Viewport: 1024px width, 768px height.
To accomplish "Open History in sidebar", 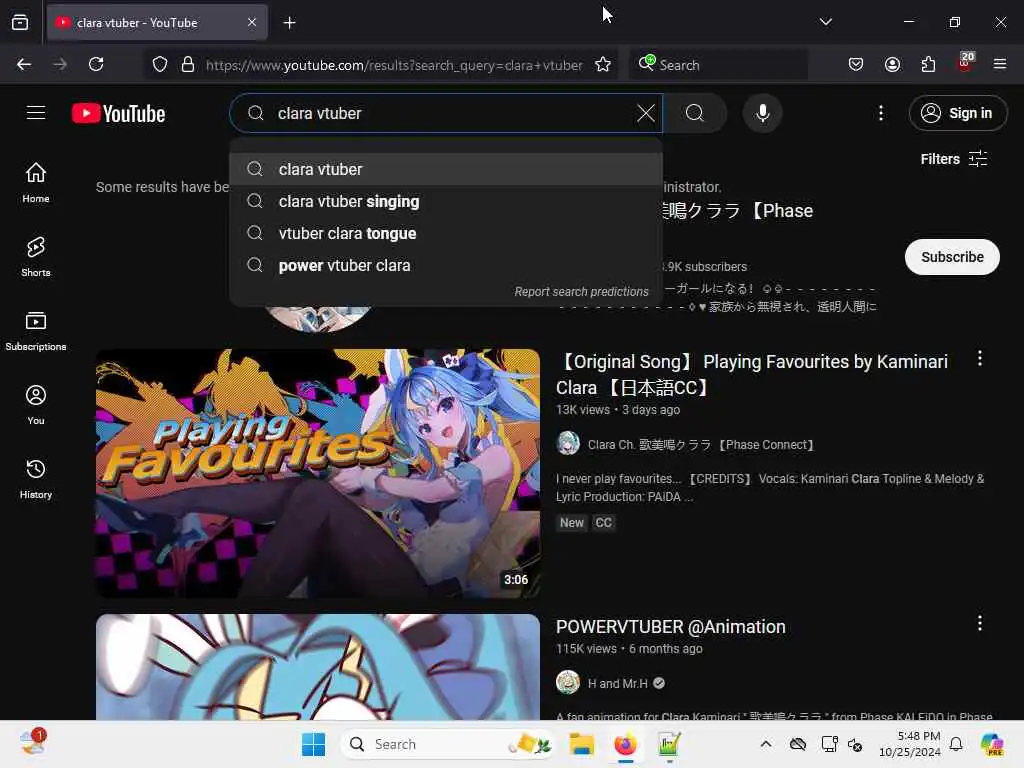I will pos(36,479).
